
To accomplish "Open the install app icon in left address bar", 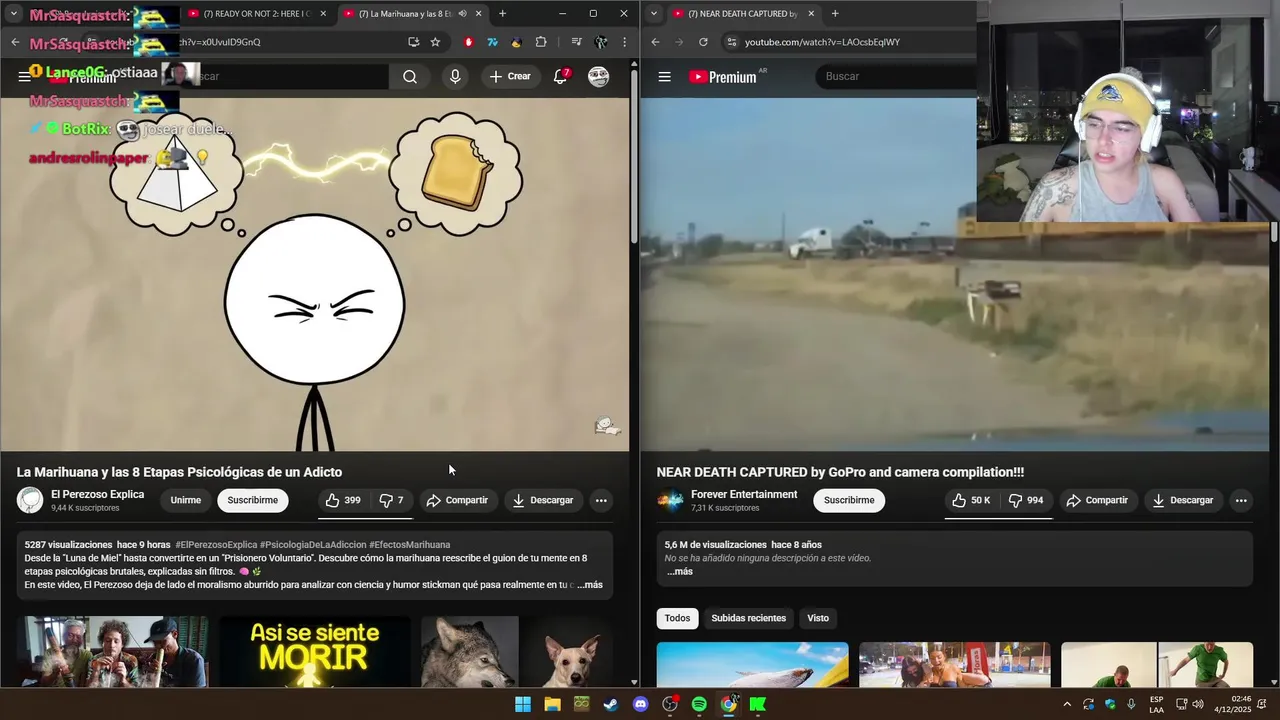I will point(413,42).
